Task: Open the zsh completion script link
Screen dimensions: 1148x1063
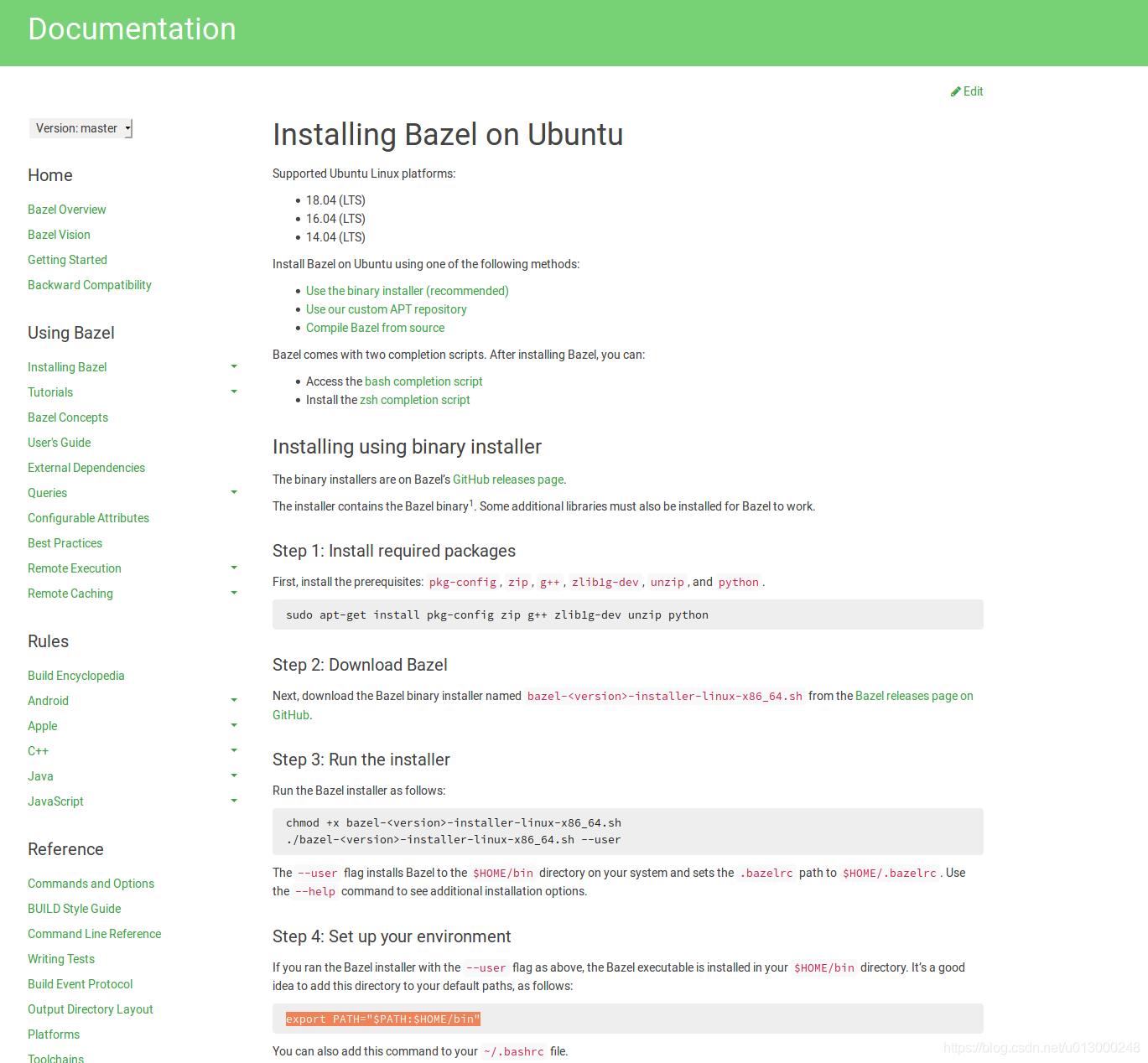Action: pos(414,400)
